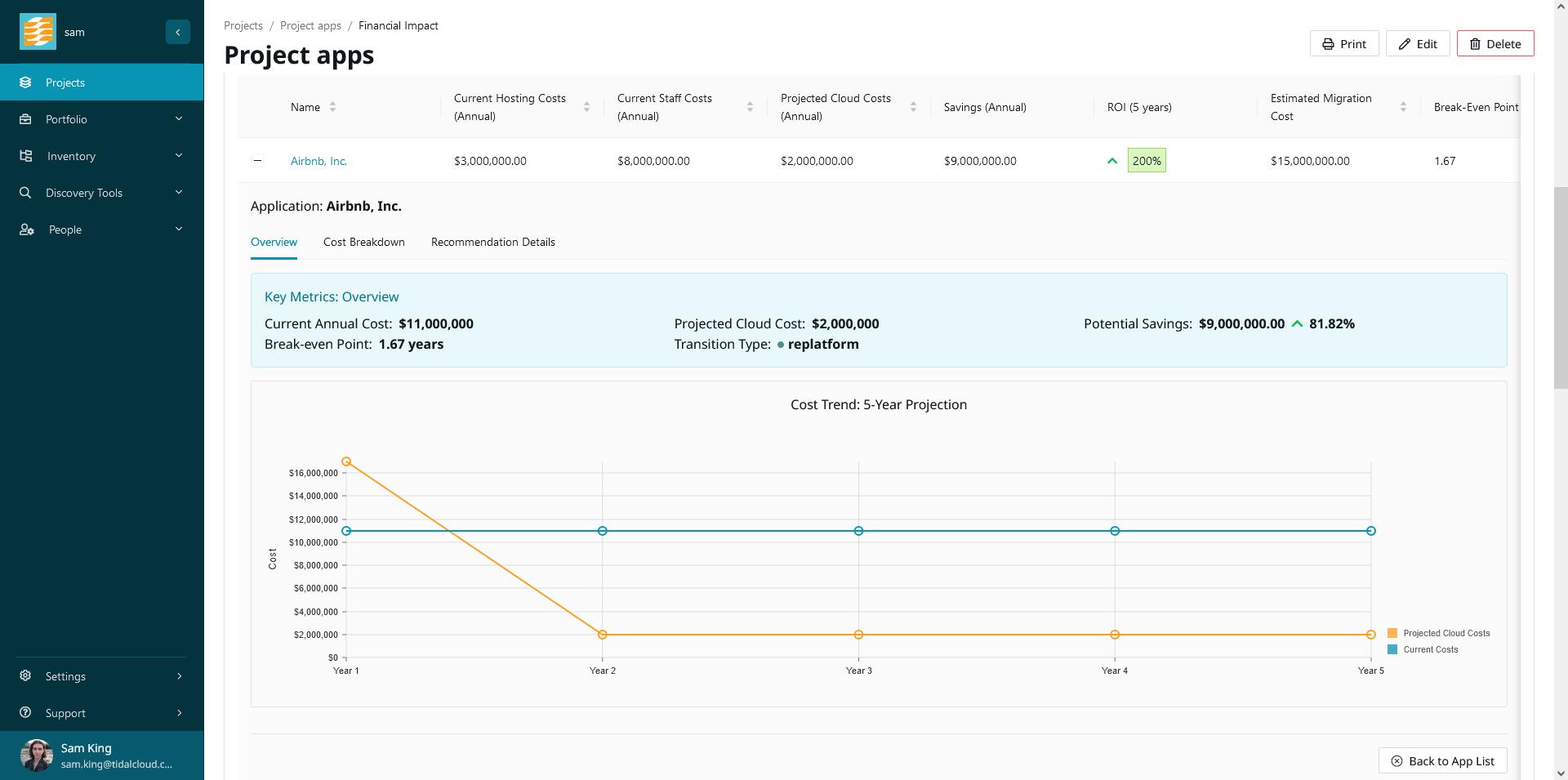Expand the Portfolio menu chevron
Viewport: 1568px width, 780px height.
tap(179, 119)
